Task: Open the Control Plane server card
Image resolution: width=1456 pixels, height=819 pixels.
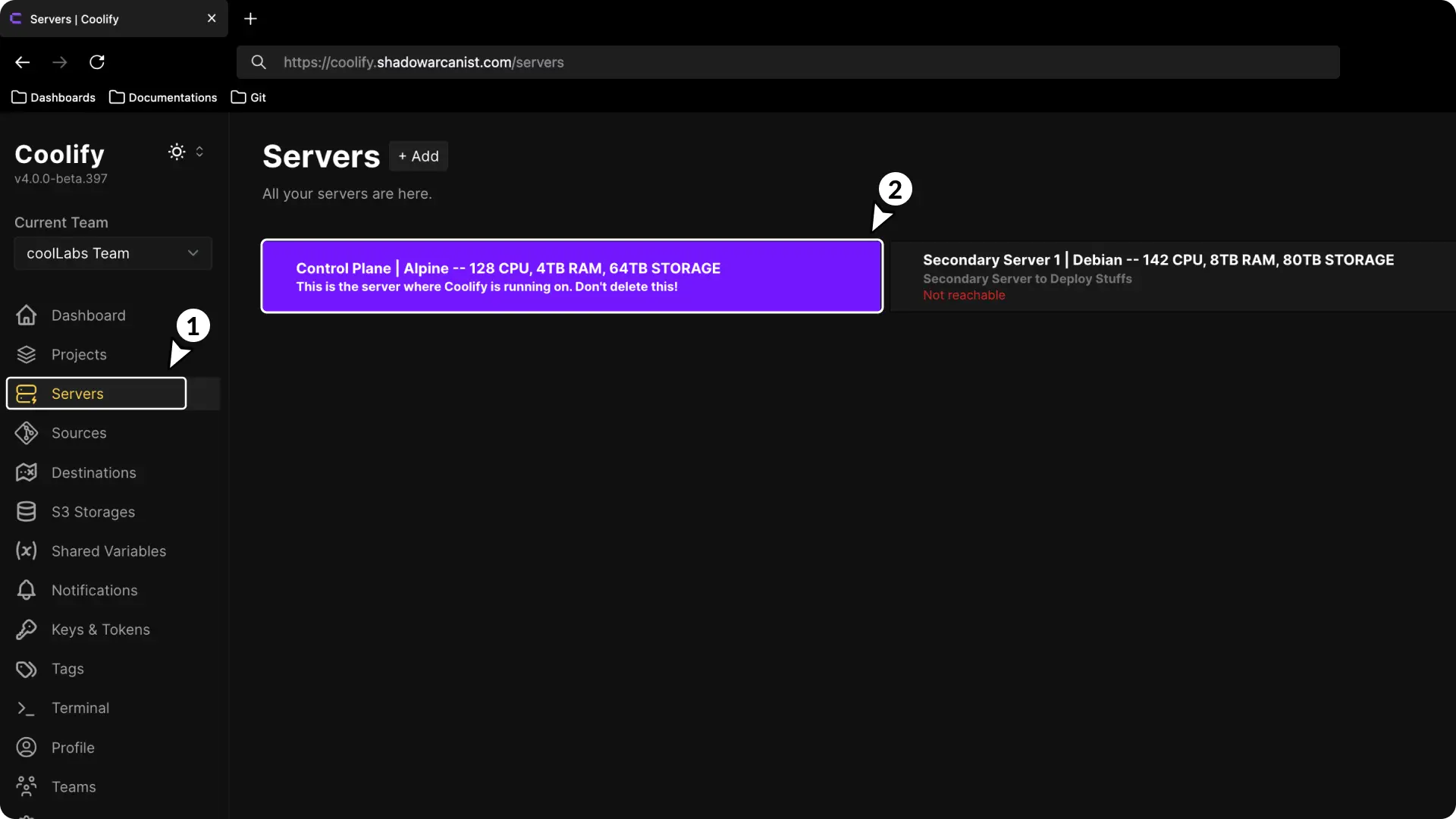Action: (572, 276)
